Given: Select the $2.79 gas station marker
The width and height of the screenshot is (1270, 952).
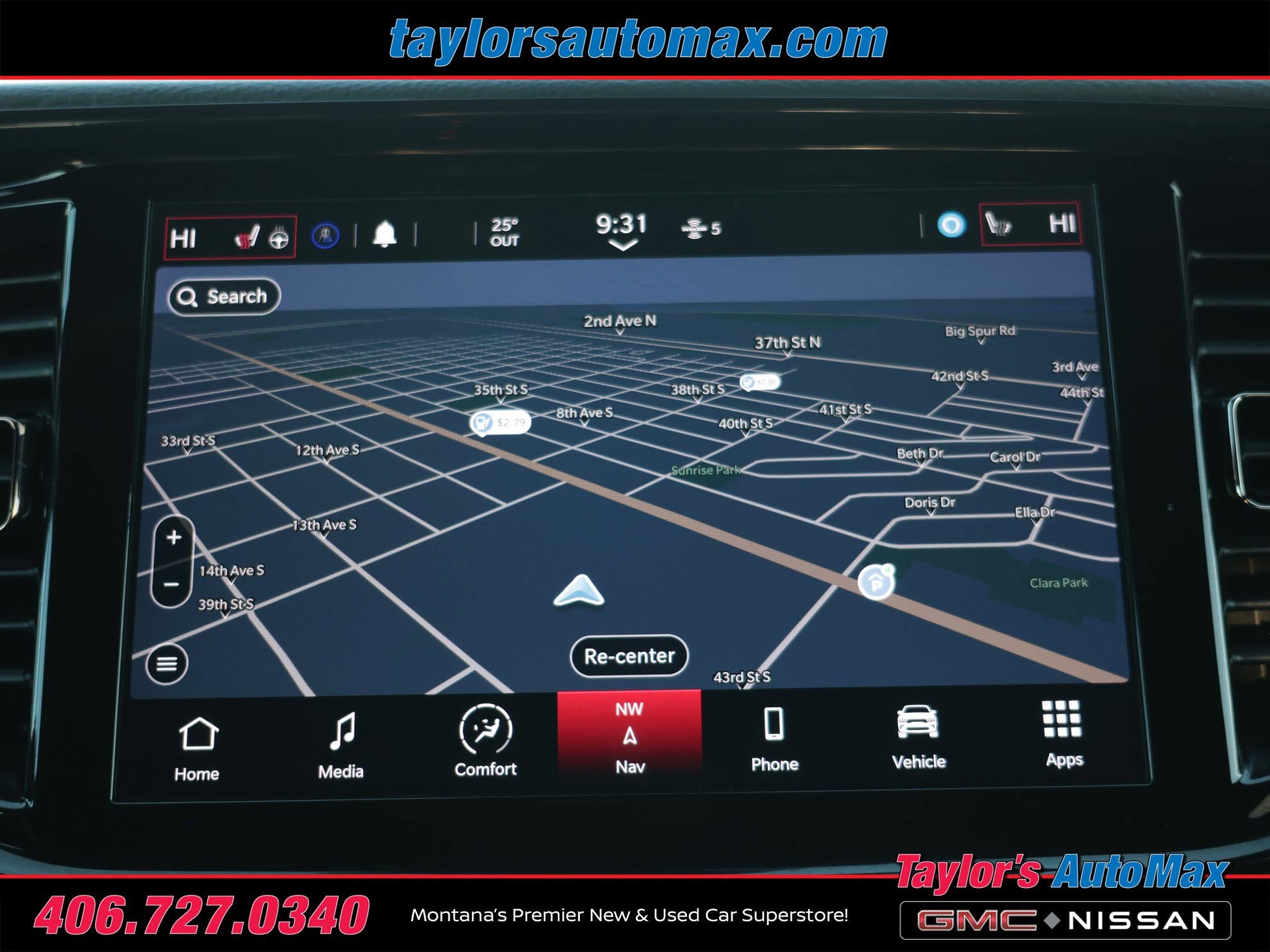Looking at the screenshot, I should point(500,422).
